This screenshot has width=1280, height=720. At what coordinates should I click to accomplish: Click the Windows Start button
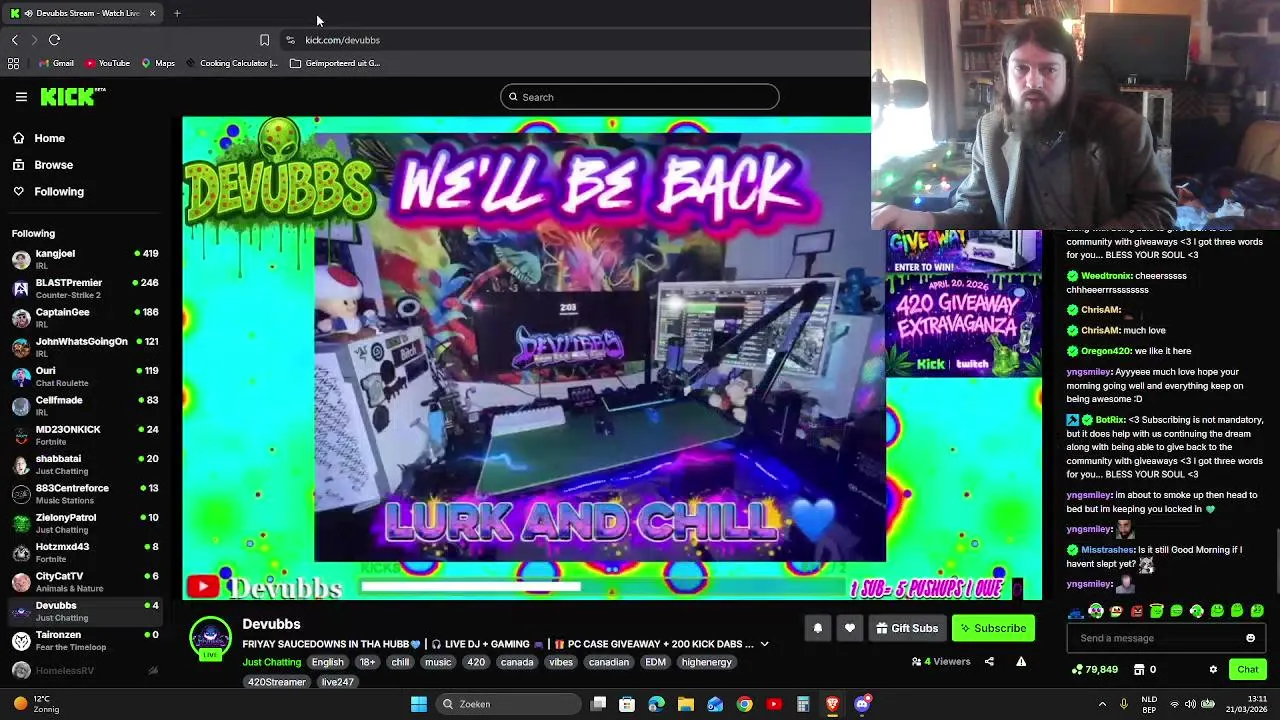click(419, 704)
